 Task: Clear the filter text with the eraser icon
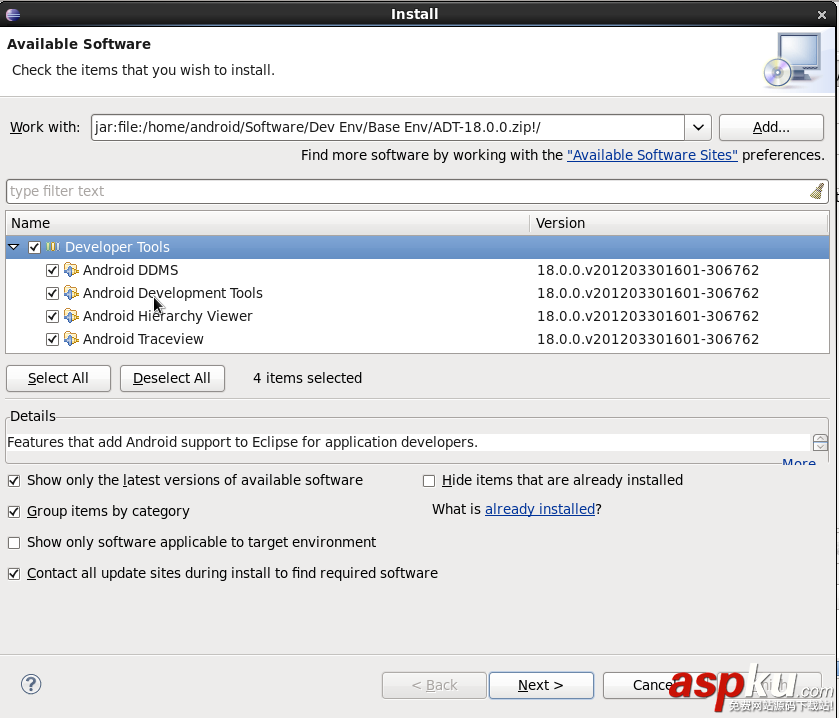pos(817,191)
